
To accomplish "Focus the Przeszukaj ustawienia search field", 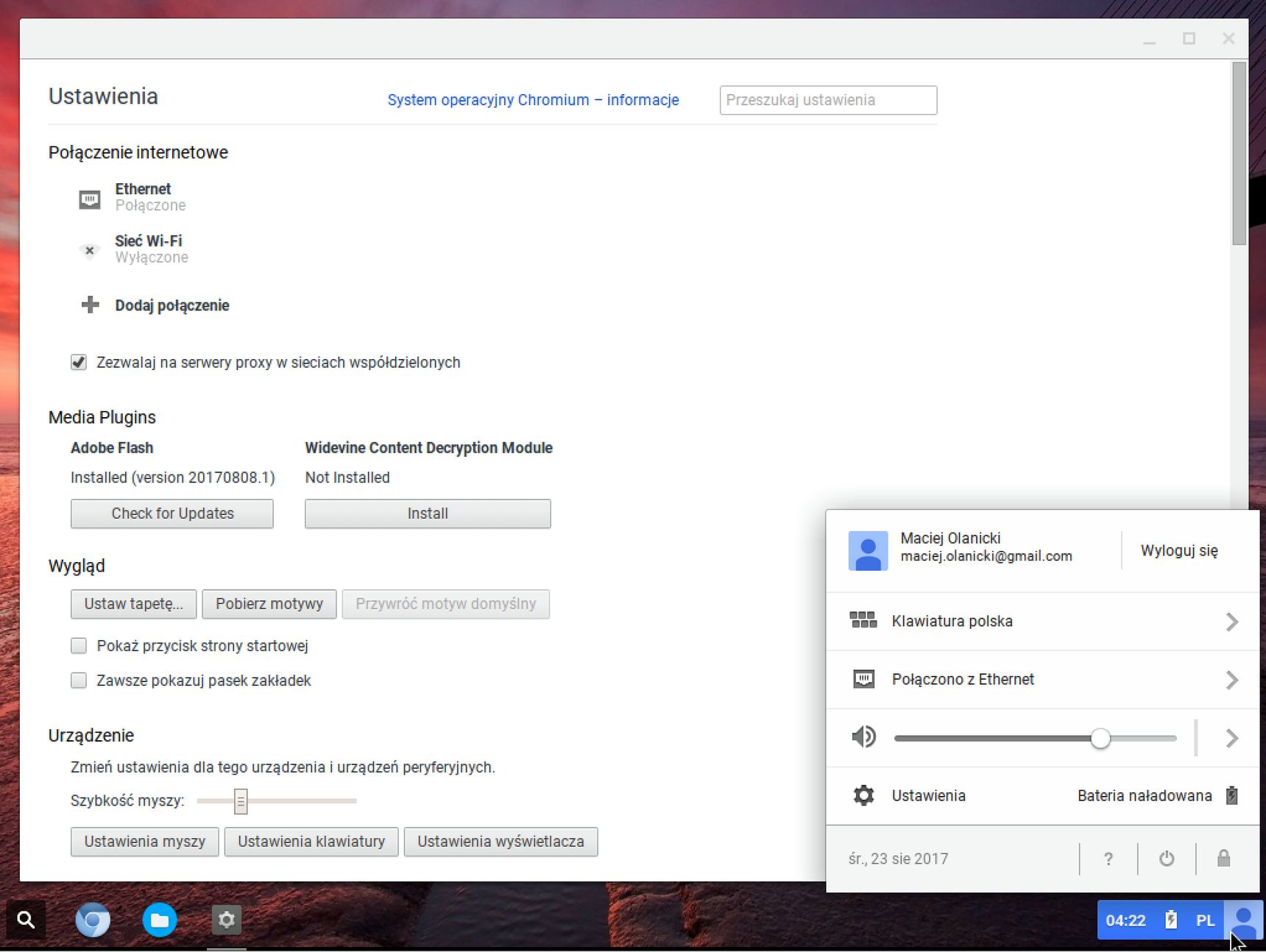I will [828, 100].
